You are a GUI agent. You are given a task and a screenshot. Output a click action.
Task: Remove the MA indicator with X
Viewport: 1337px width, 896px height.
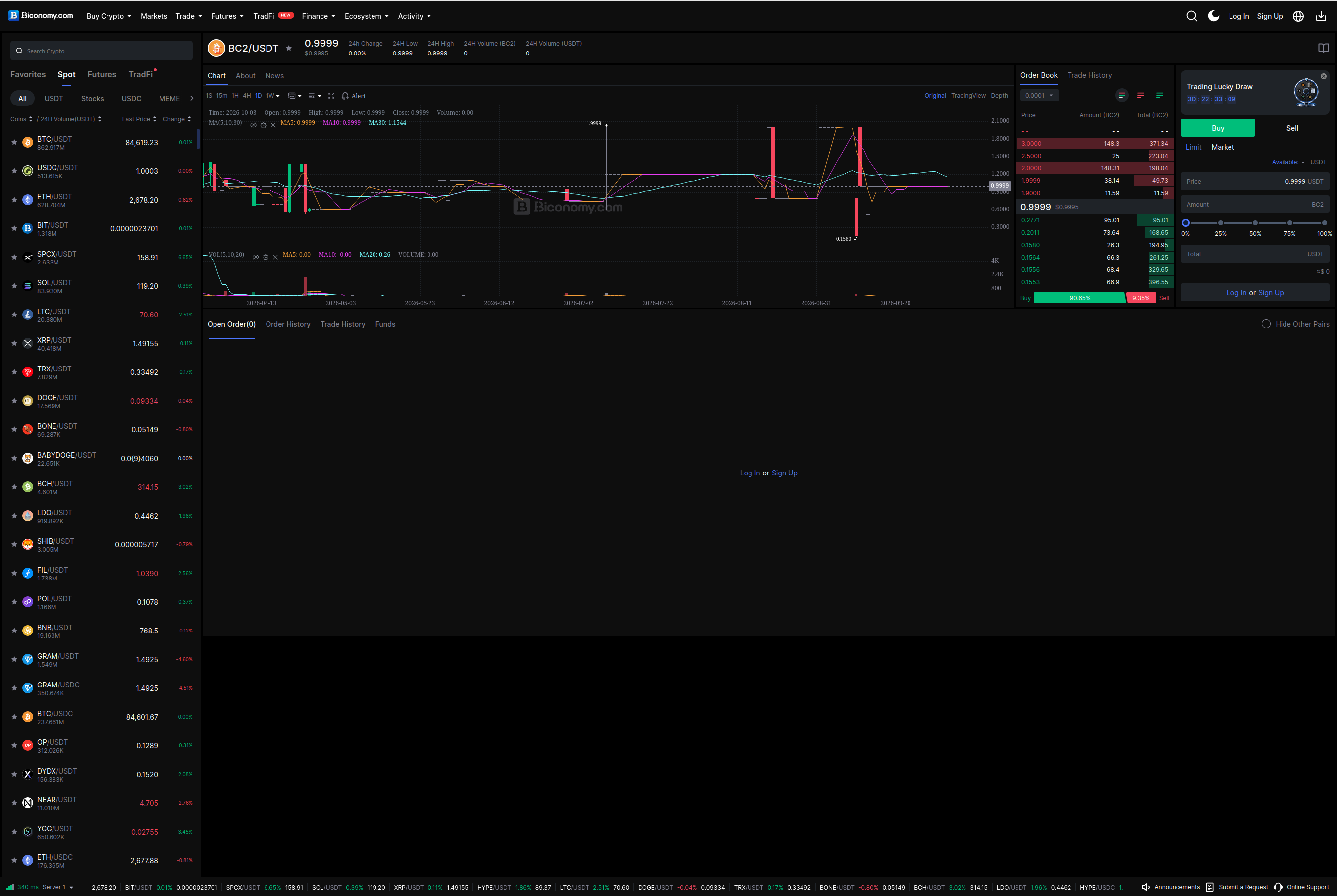(x=273, y=125)
